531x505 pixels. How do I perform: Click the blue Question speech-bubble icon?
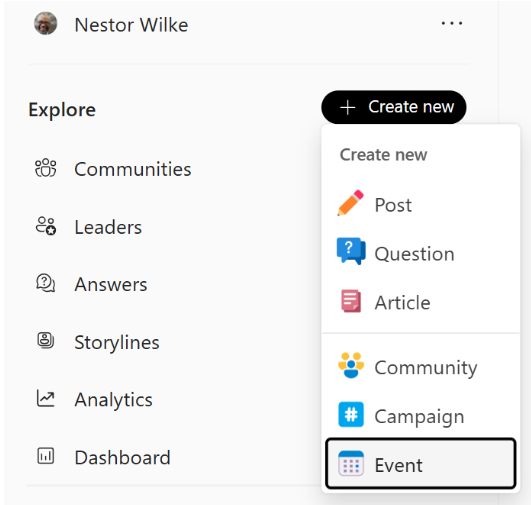point(351,251)
